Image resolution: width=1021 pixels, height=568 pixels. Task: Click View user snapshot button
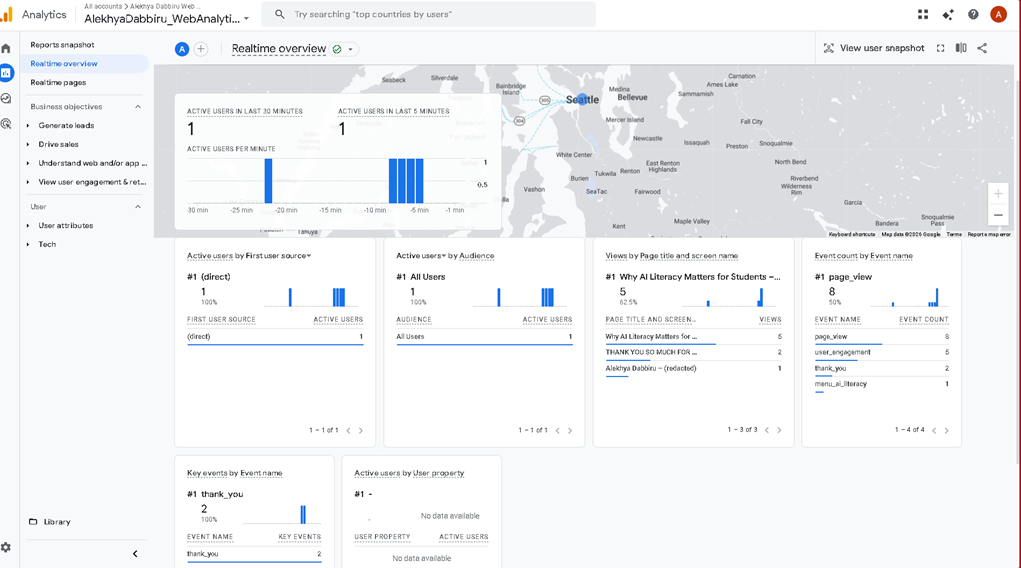(x=873, y=48)
